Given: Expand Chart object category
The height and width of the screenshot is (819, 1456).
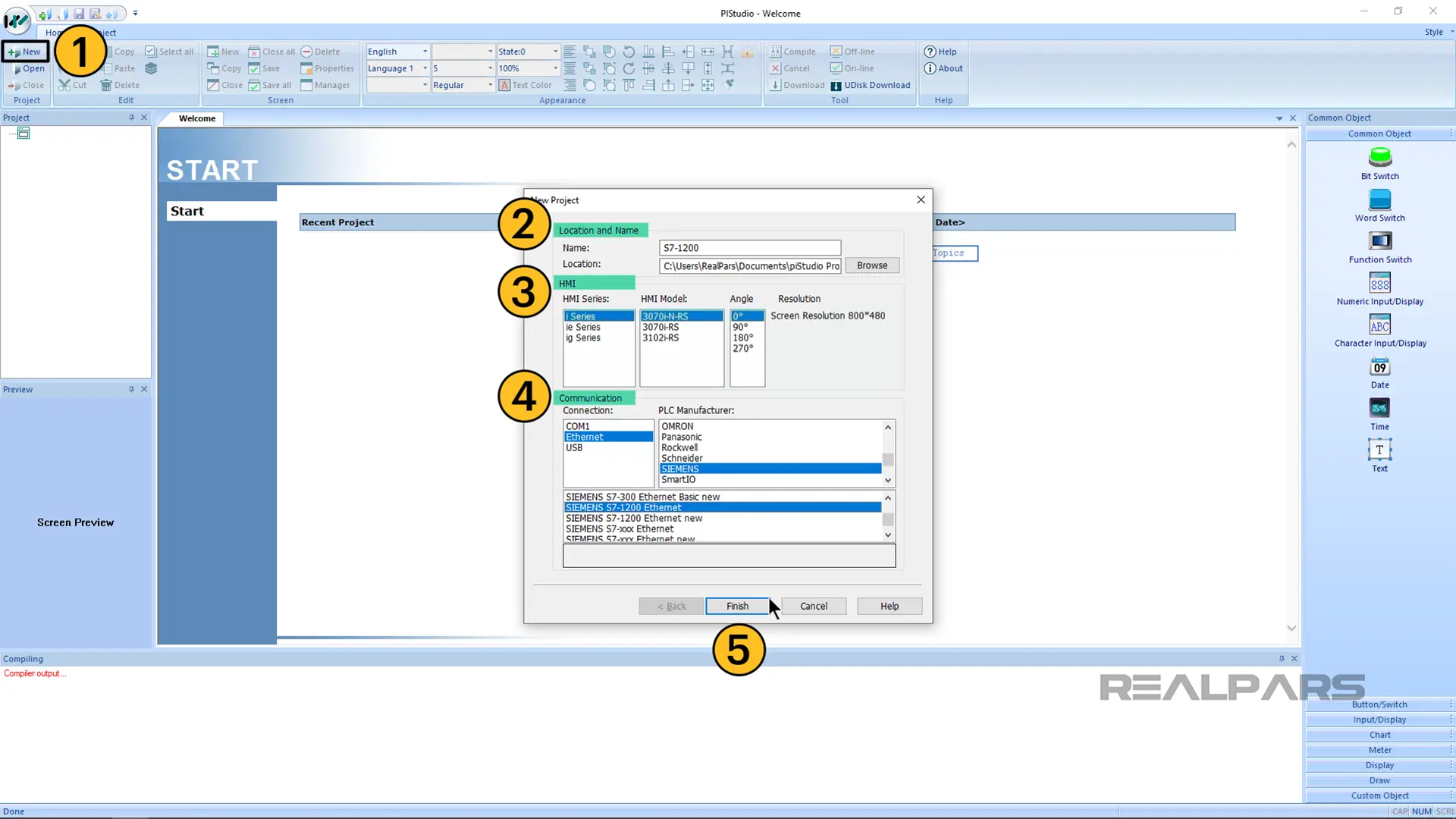Looking at the screenshot, I should pos(1379,735).
